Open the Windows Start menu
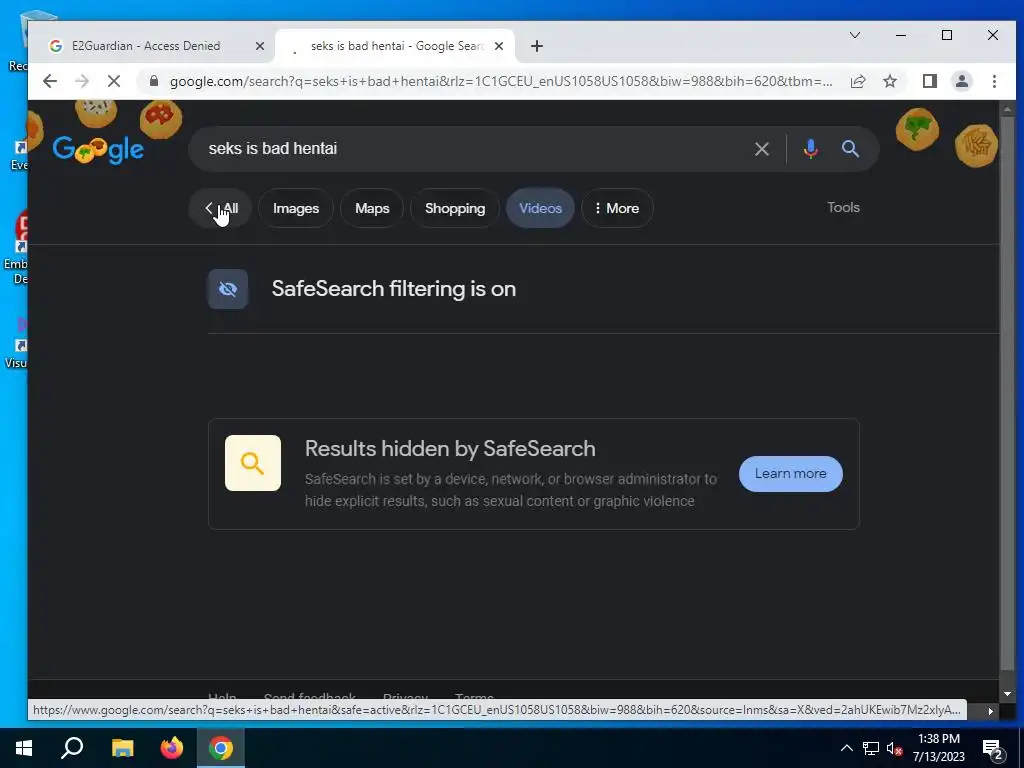Image resolution: width=1024 pixels, height=768 pixels. click(24, 748)
